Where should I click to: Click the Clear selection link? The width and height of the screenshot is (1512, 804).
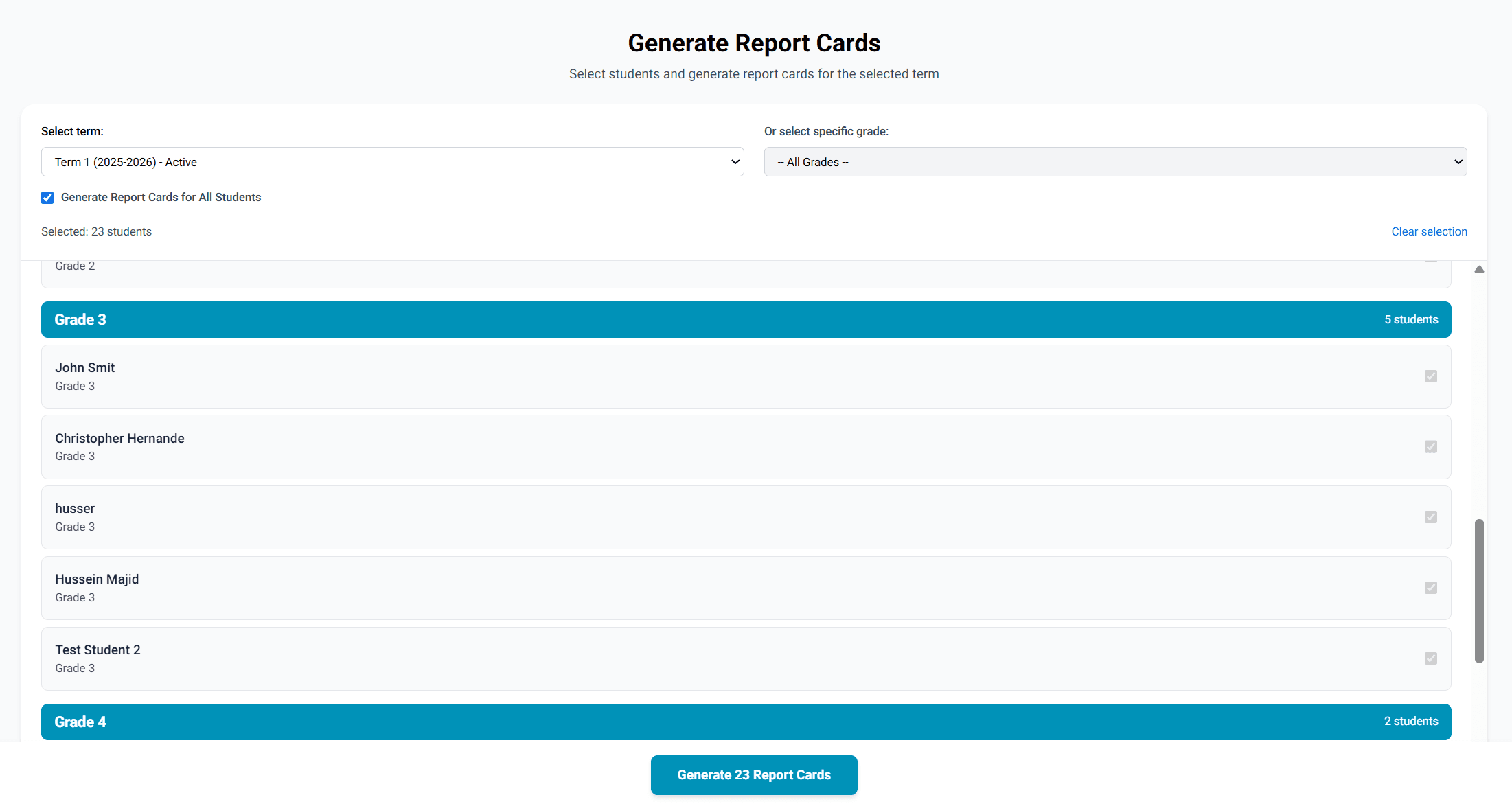tap(1429, 231)
